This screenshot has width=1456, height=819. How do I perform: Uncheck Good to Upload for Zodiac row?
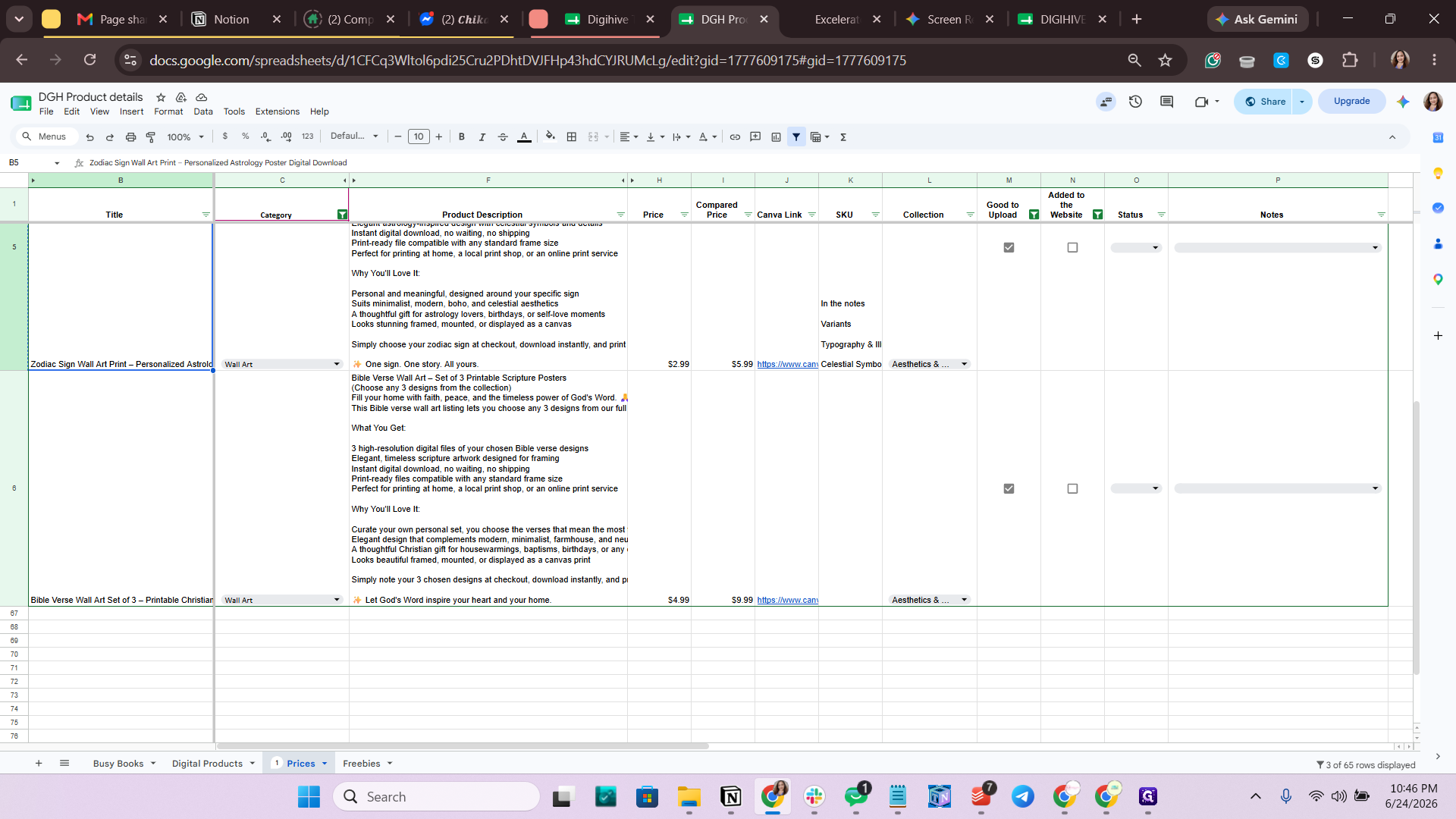1009,247
